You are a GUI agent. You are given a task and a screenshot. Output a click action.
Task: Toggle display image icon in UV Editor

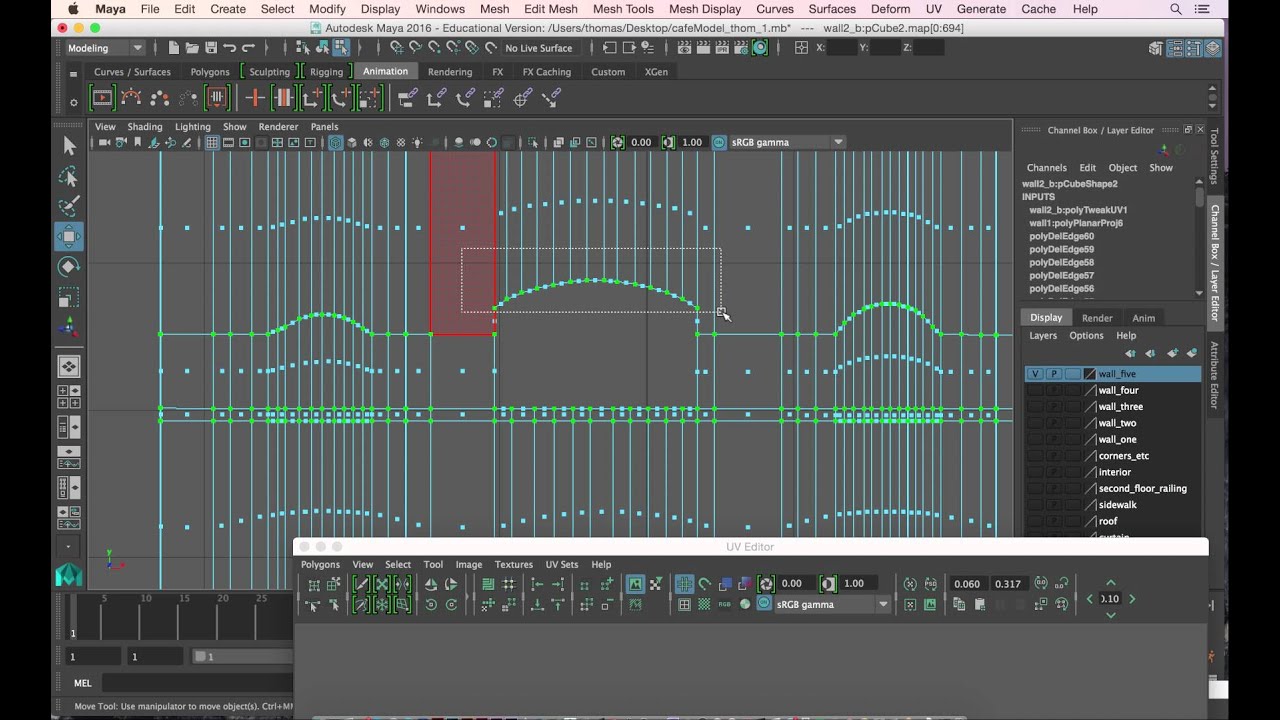click(x=635, y=584)
